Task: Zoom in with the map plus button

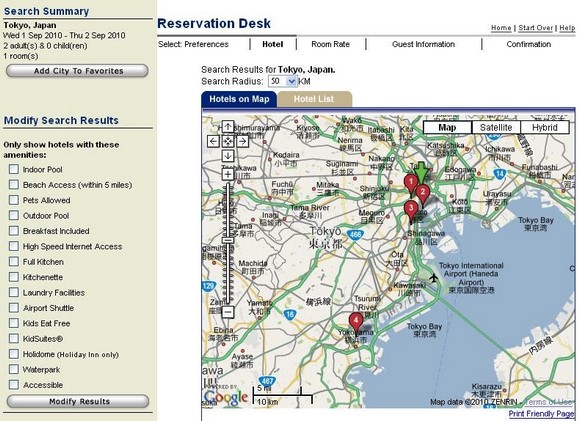Action: pos(228,174)
